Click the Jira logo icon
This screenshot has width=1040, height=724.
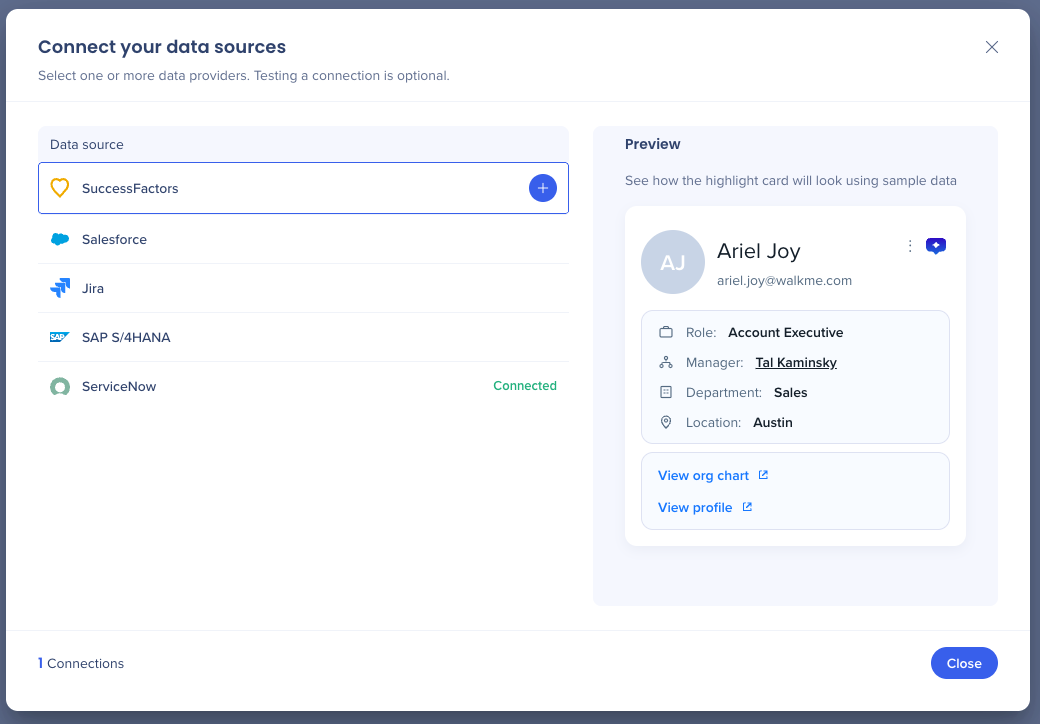pyautogui.click(x=60, y=288)
